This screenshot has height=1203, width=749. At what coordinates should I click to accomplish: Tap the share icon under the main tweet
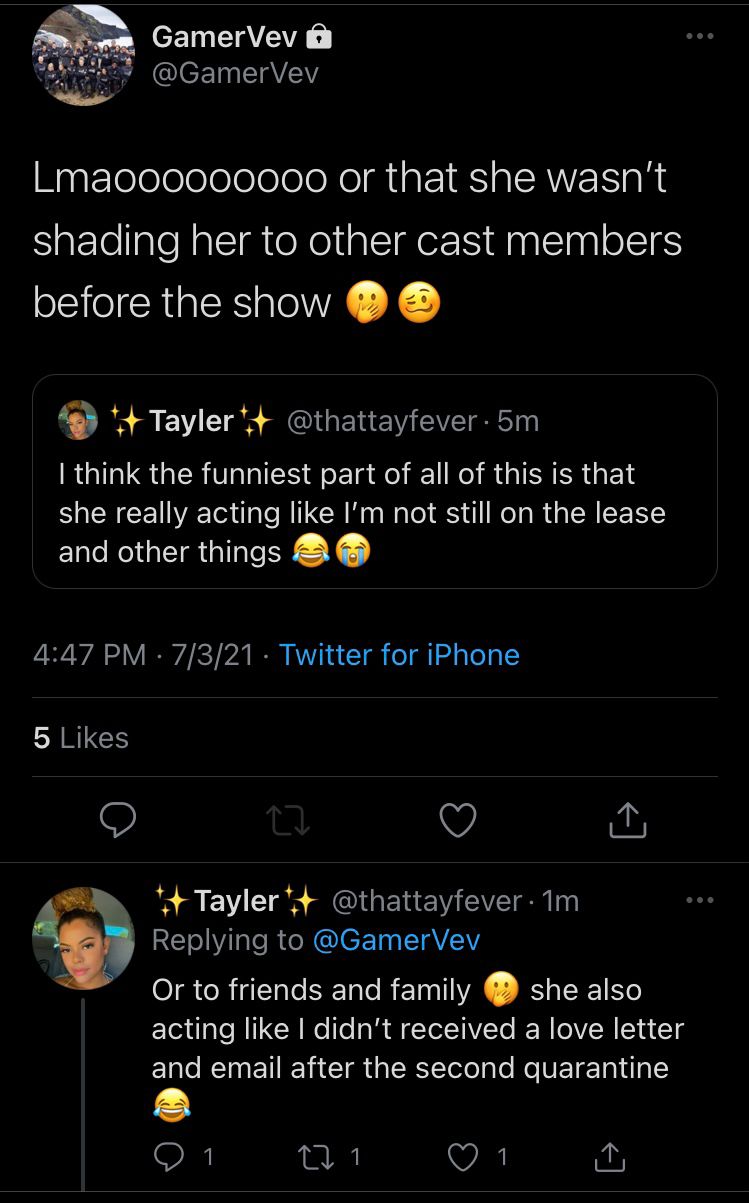(x=628, y=820)
